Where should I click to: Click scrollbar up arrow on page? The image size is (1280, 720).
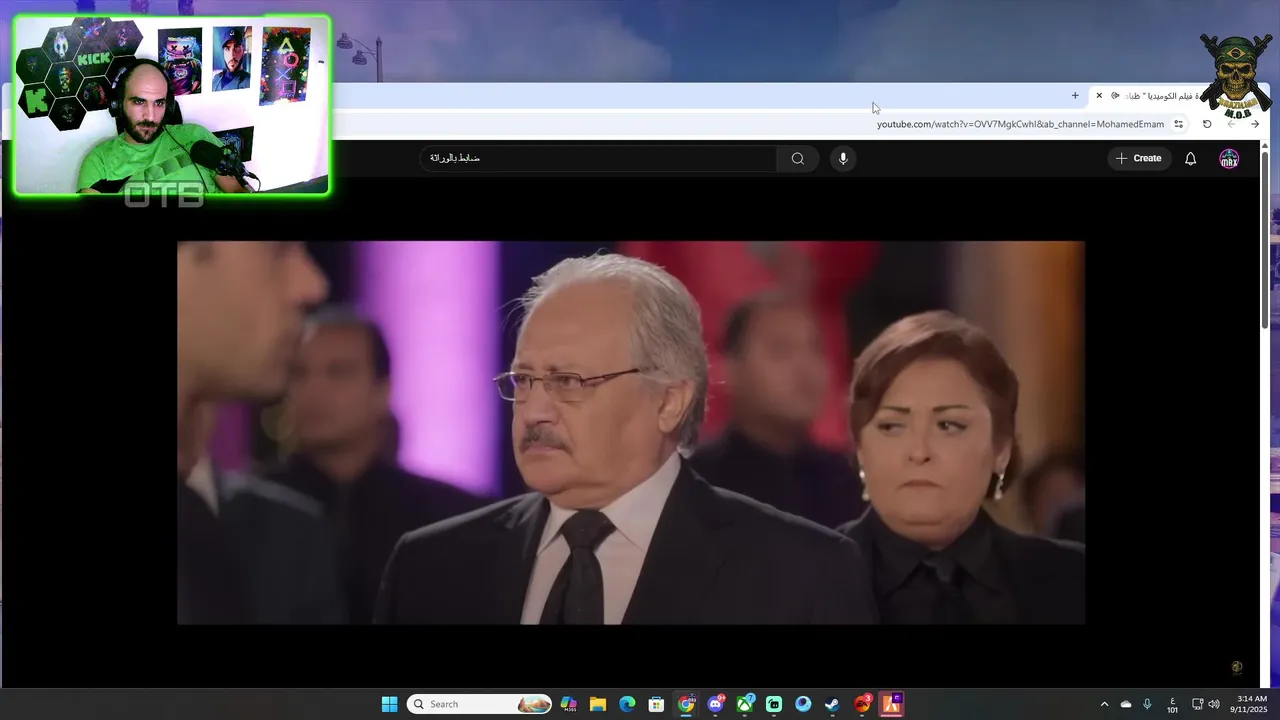pyautogui.click(x=1265, y=147)
